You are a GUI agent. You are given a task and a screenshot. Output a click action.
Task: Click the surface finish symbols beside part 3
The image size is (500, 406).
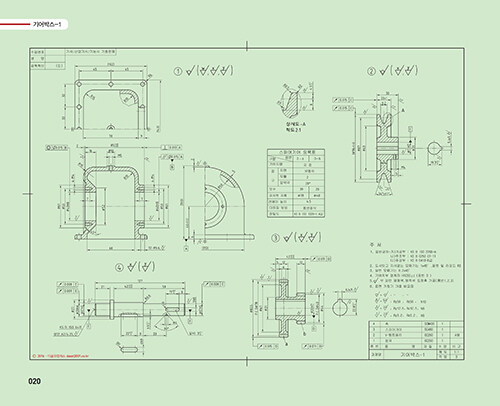tap(302, 237)
